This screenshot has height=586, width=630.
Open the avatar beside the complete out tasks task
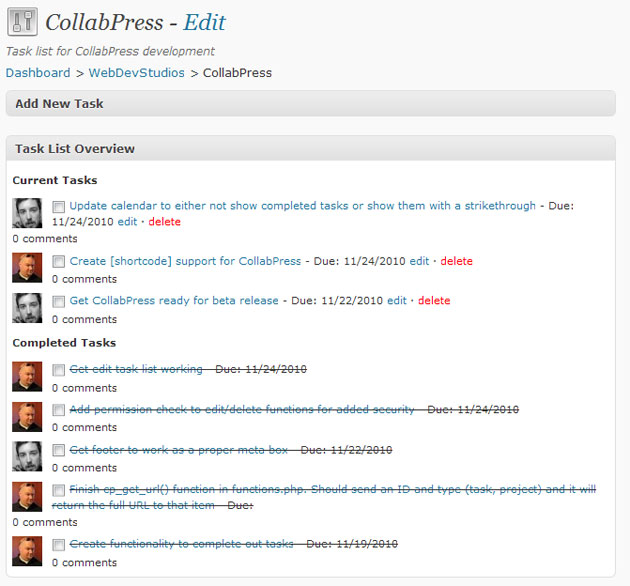(27, 551)
